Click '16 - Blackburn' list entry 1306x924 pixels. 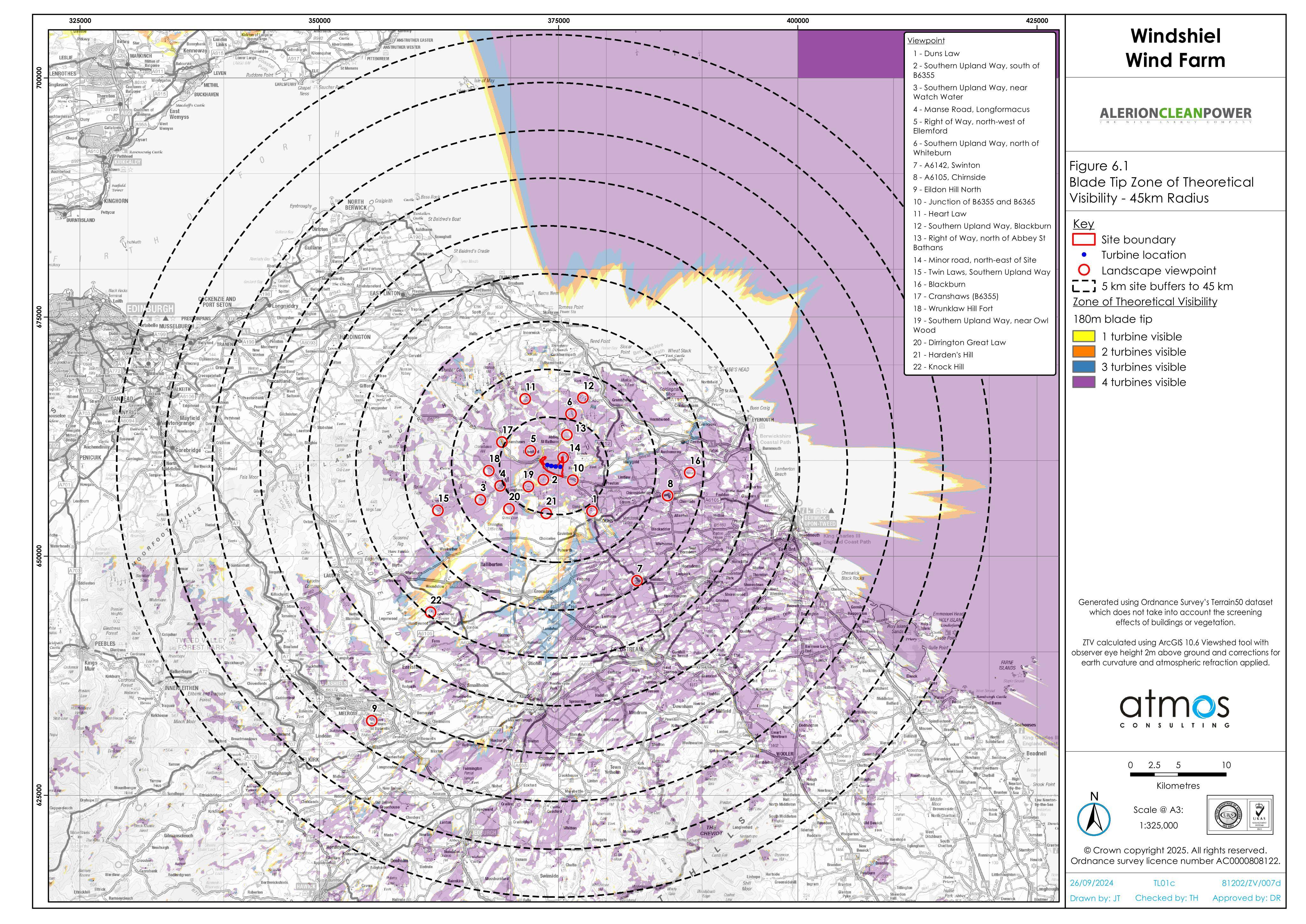coord(939,285)
